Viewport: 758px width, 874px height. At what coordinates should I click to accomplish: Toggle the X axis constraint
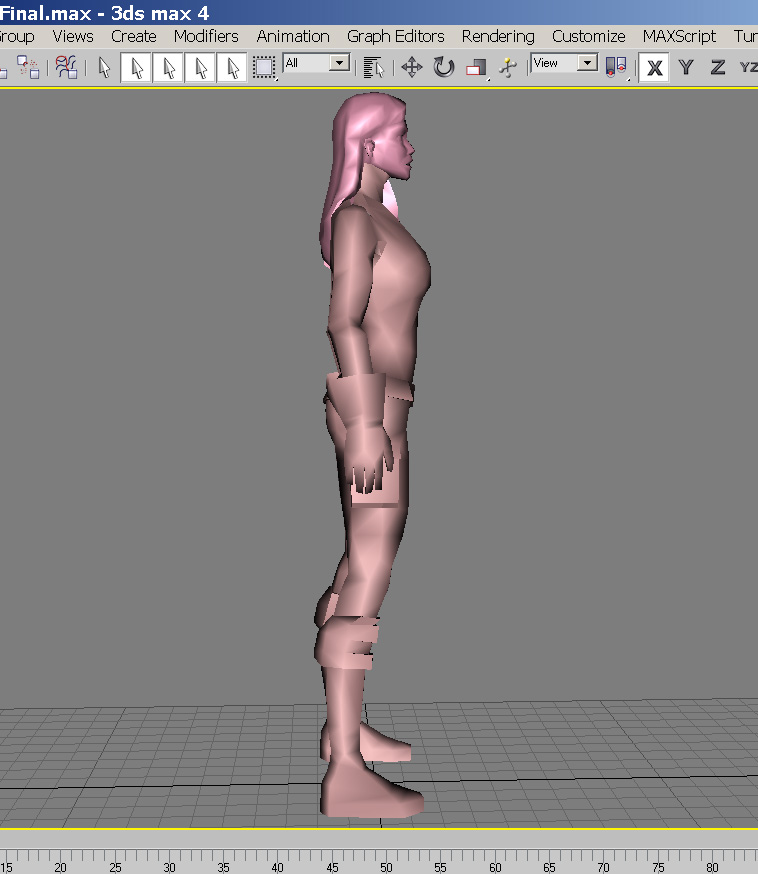(x=654, y=67)
